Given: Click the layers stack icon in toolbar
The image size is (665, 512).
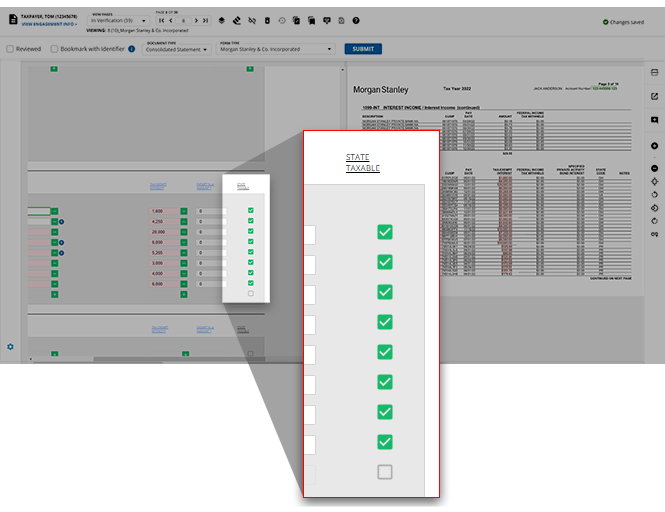Looking at the screenshot, I should tap(221, 21).
